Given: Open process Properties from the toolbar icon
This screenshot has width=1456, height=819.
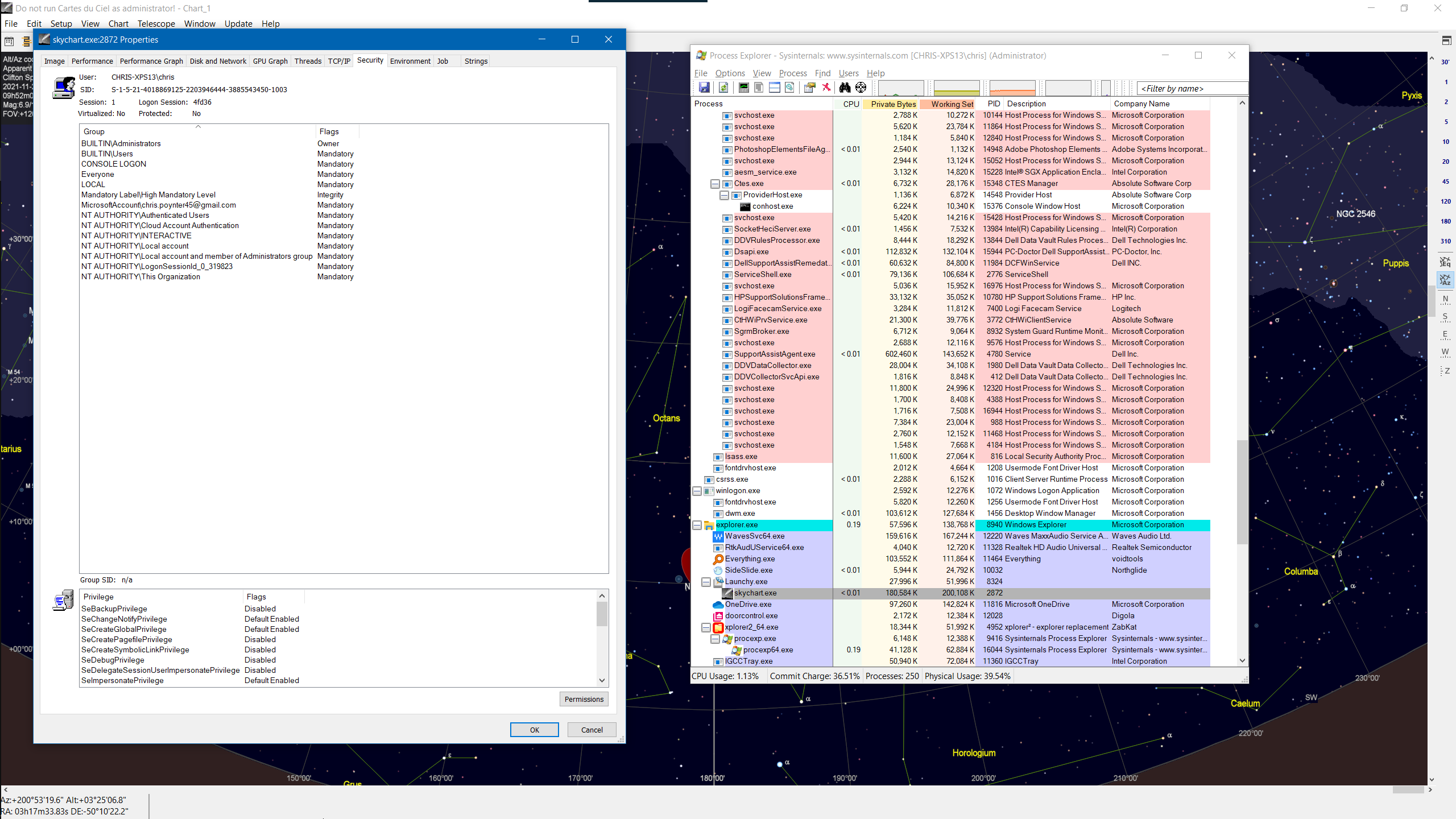Looking at the screenshot, I should coord(810,88).
